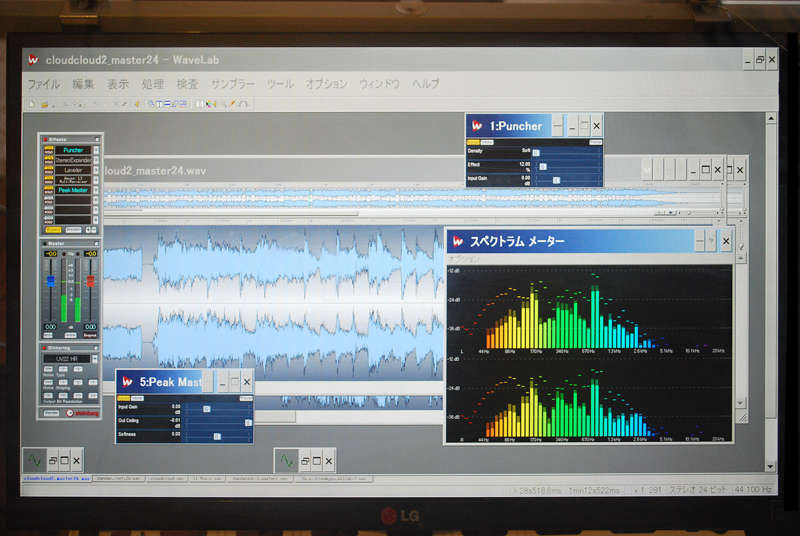This screenshot has width=800, height=536.
Task: Click the 44 100 Hz status bar field
Action: pyautogui.click(x=753, y=490)
